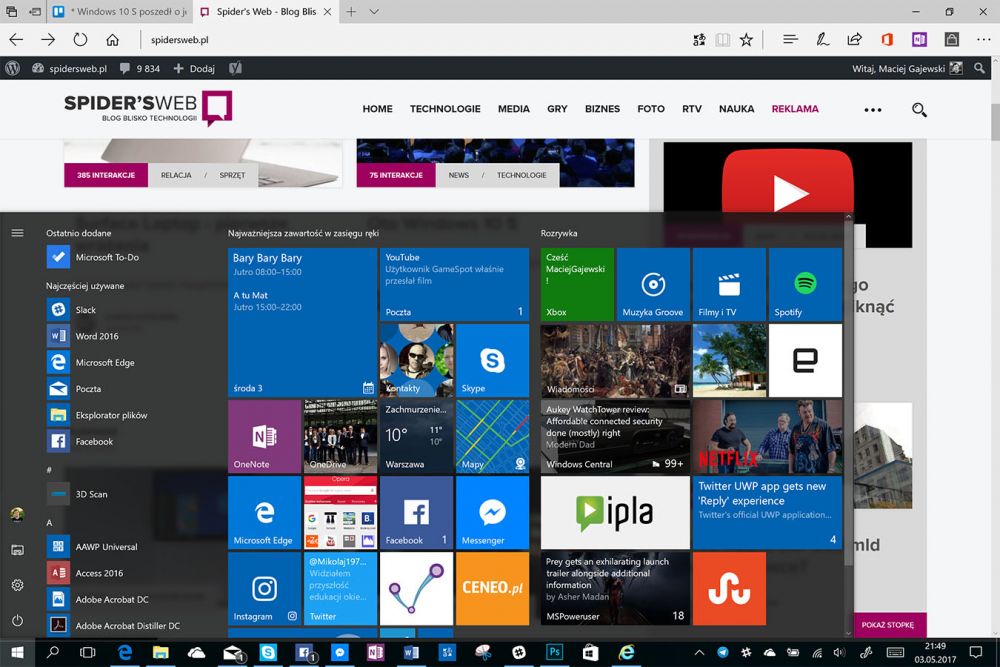1000x667 pixels.
Task: Open TECHNOLOGIE menu on Spider's Web
Action: (445, 109)
